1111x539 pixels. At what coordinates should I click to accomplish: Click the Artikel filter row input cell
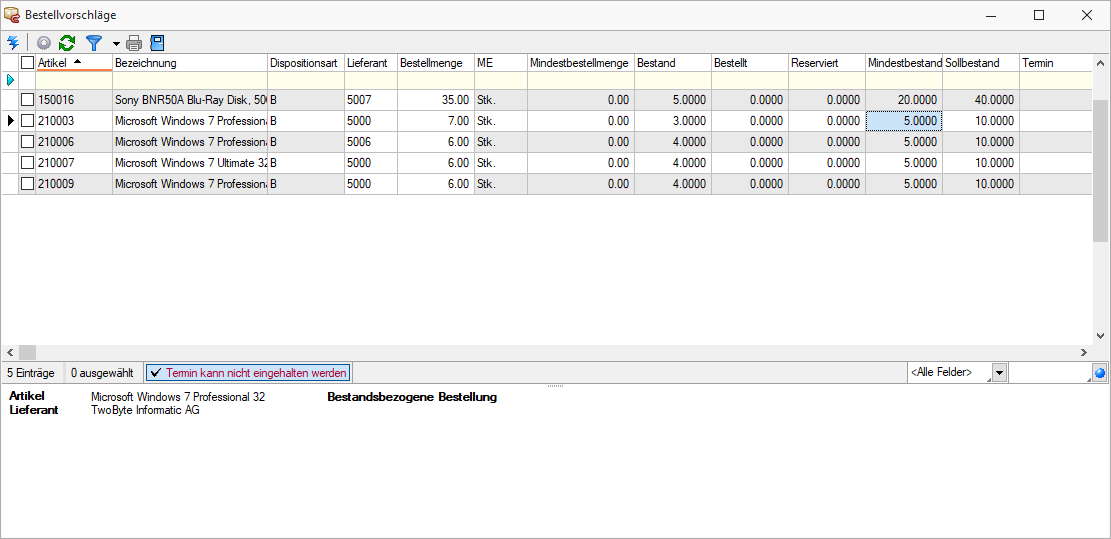coord(74,81)
